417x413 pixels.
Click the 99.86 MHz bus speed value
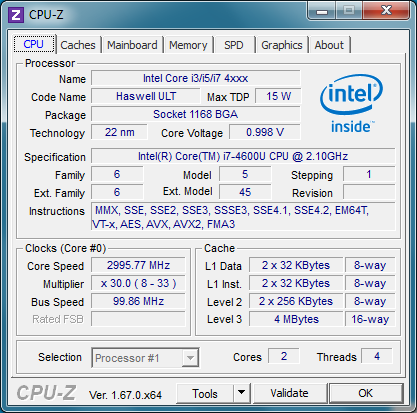click(138, 301)
